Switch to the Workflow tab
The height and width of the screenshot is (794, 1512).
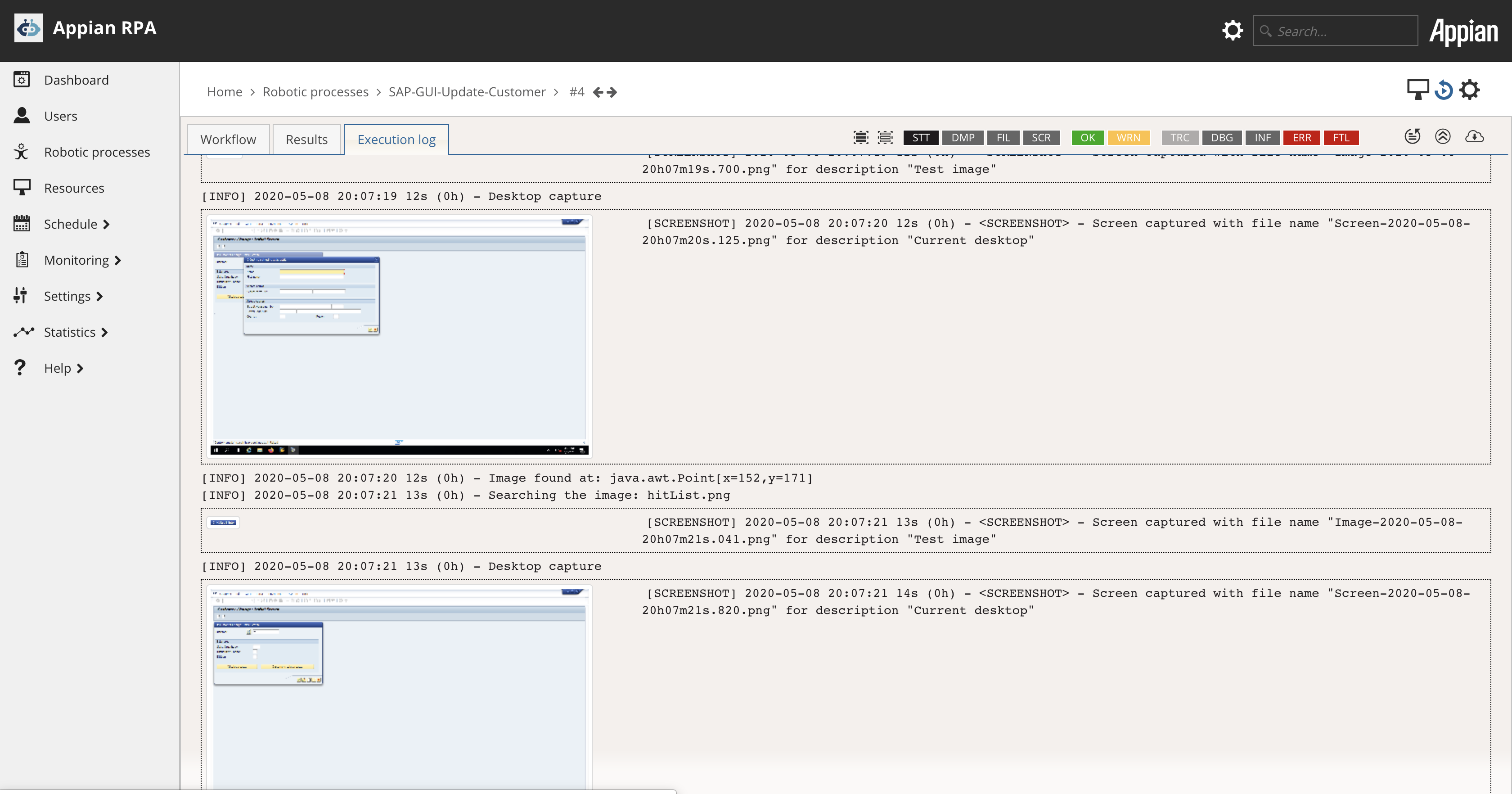(x=228, y=140)
